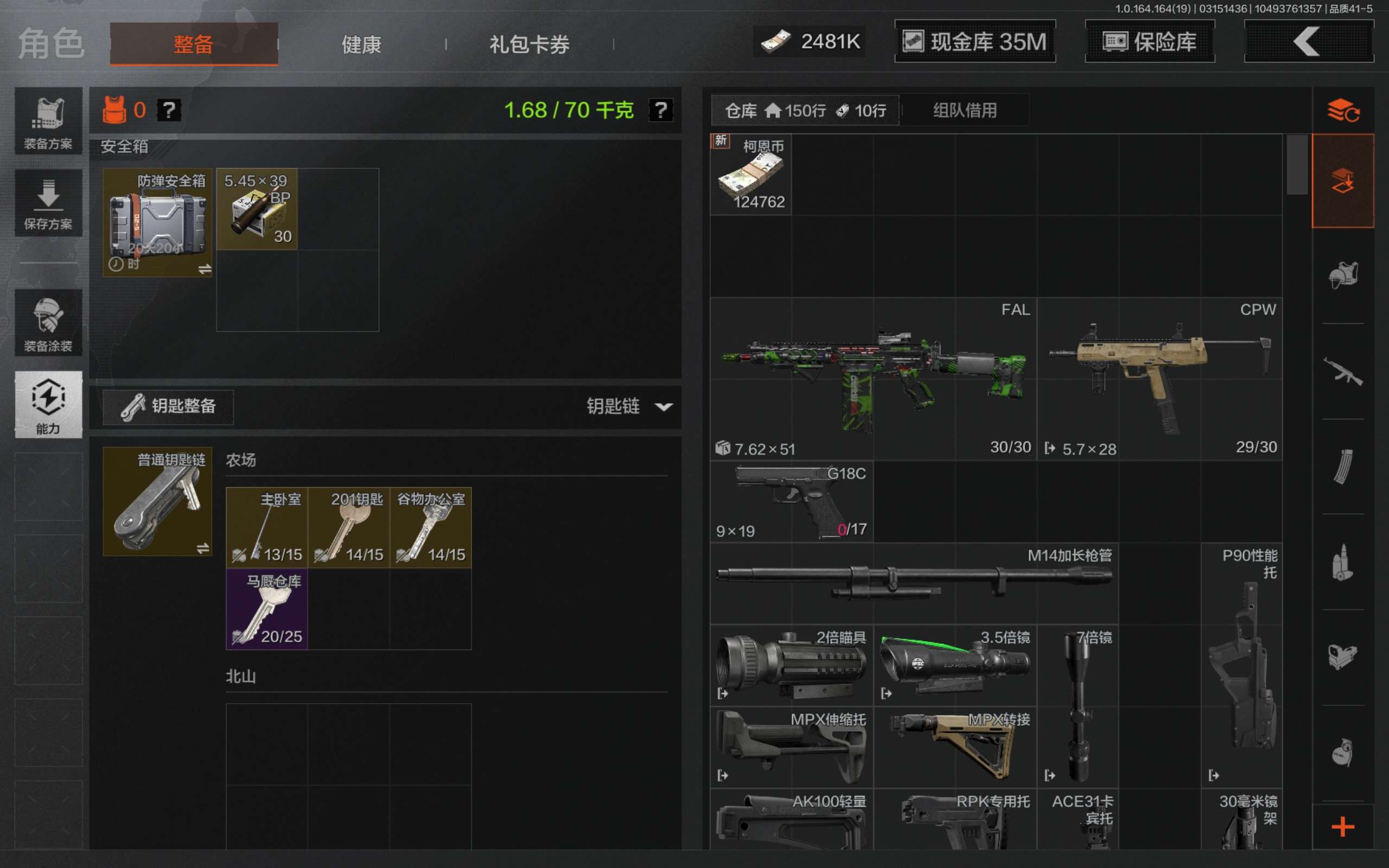The height and width of the screenshot is (868, 1389).
Task: Filter storage by magazine icon
Action: [1343, 467]
